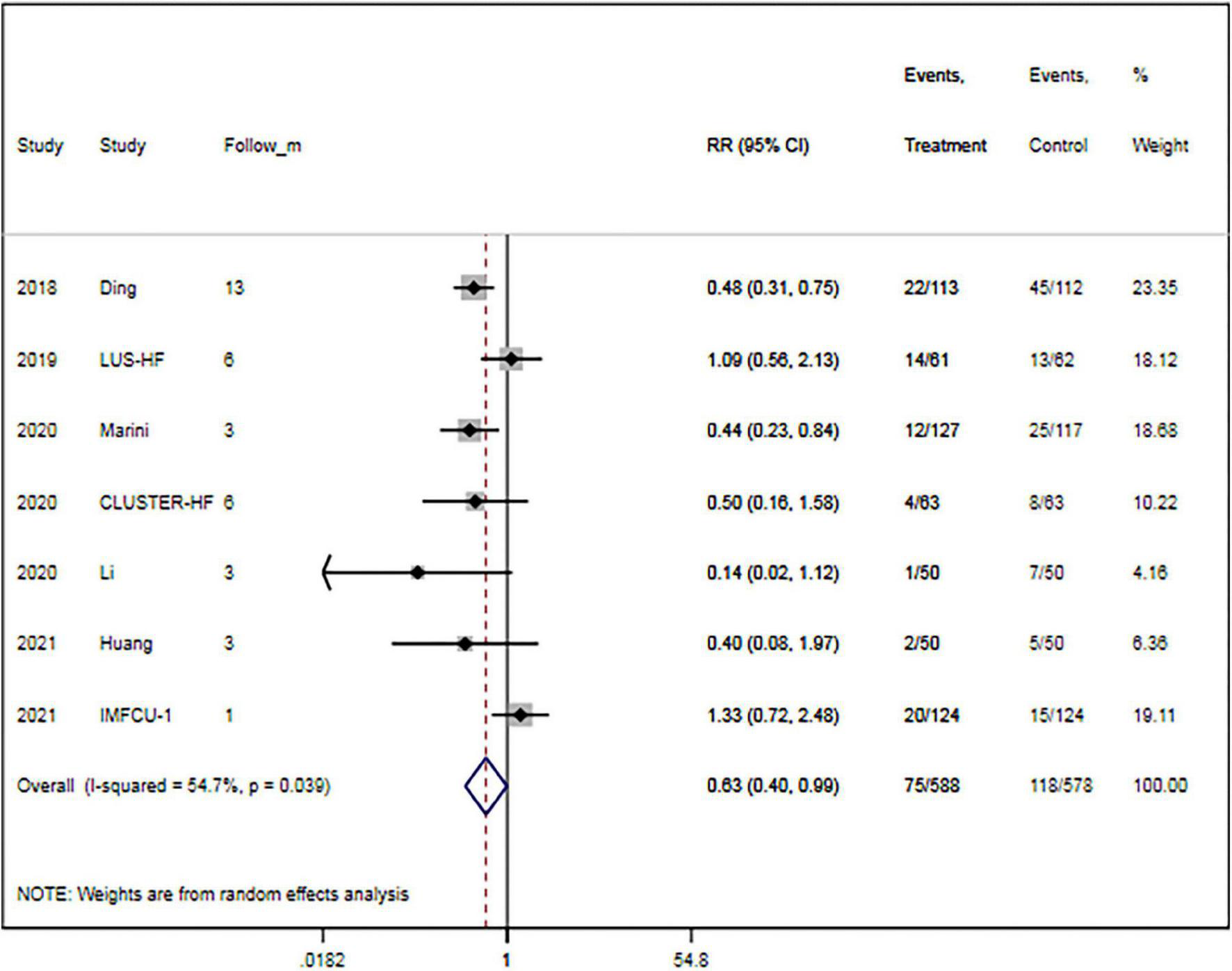1232x971 pixels.
Task: Select the Ding study effect marker
Action: [x=473, y=288]
